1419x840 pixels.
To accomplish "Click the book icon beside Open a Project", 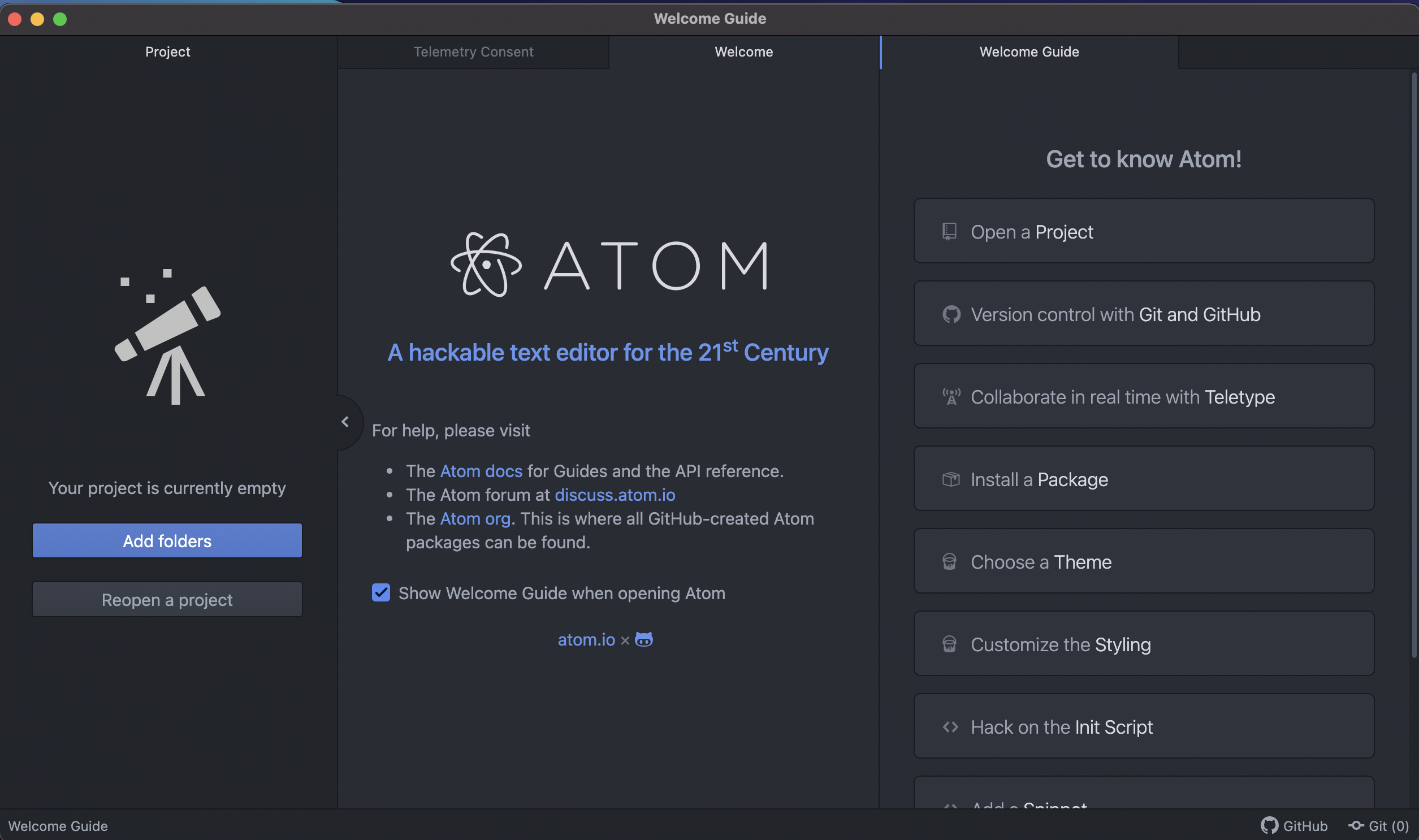I will (x=949, y=232).
